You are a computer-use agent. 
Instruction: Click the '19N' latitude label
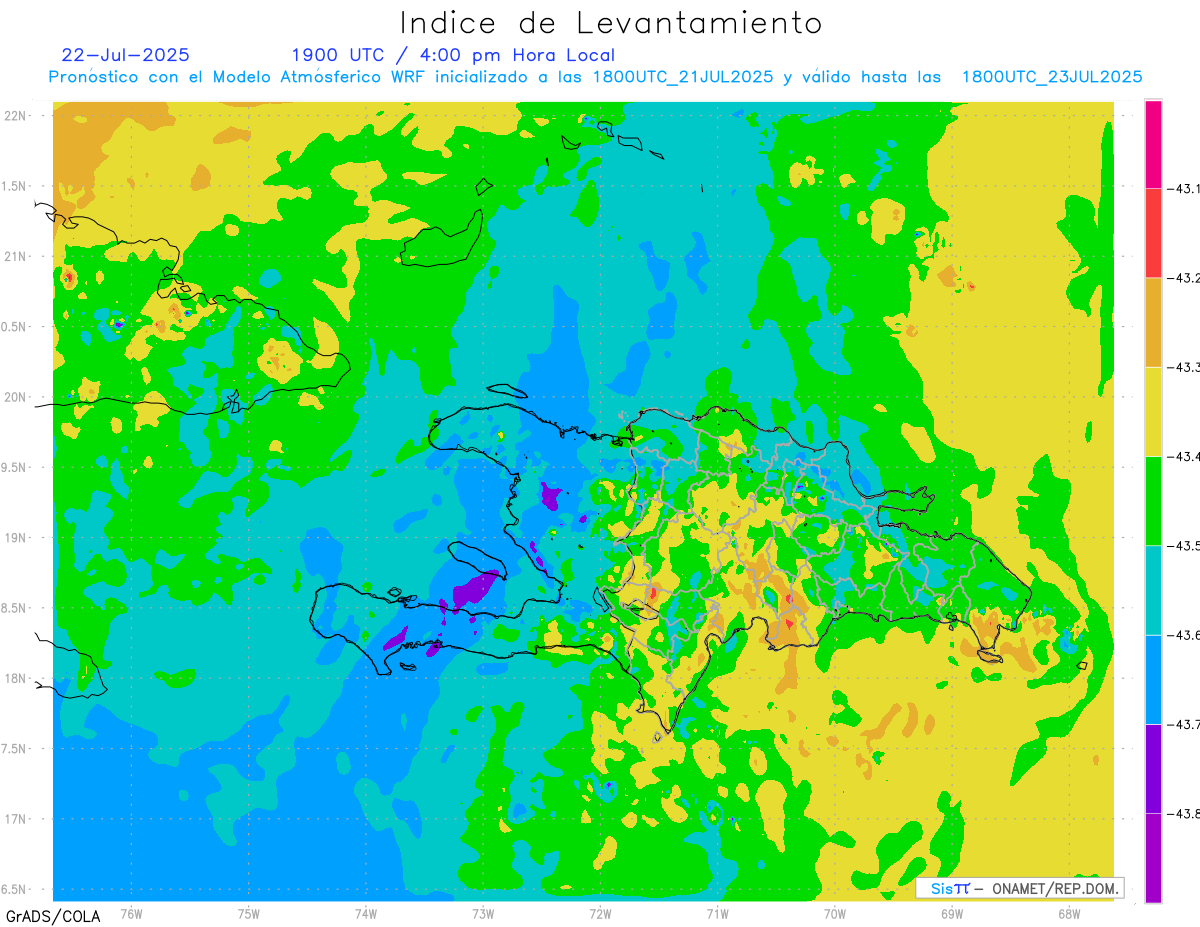coord(16,537)
